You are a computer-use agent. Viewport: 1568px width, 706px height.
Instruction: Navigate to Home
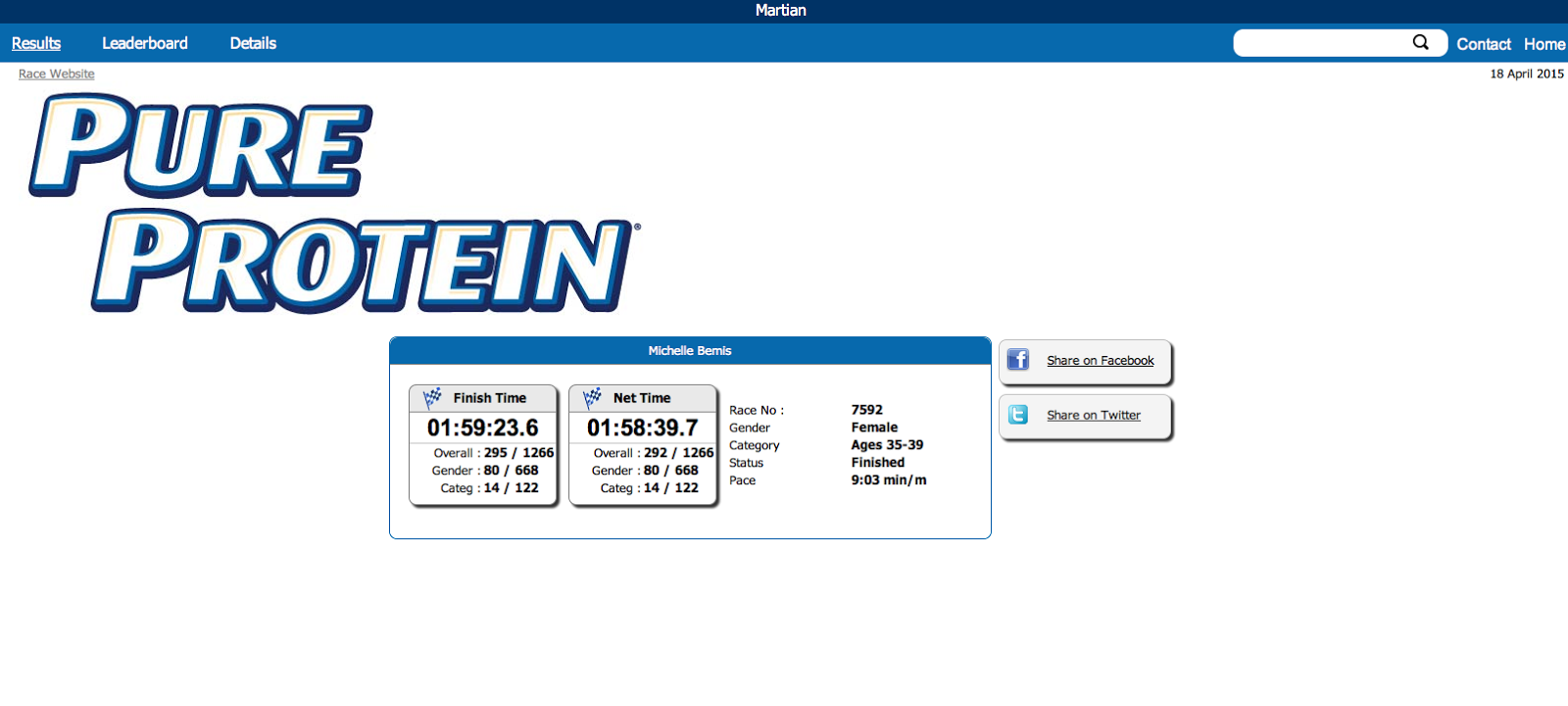click(1544, 44)
